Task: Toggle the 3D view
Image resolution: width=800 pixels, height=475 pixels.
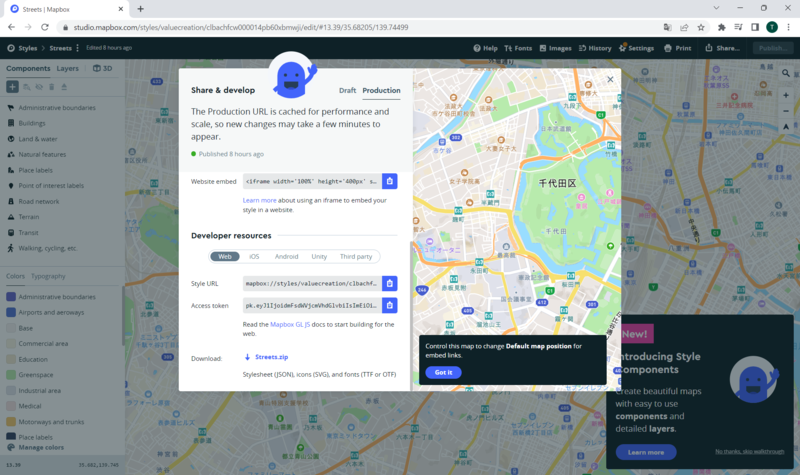Action: point(103,68)
